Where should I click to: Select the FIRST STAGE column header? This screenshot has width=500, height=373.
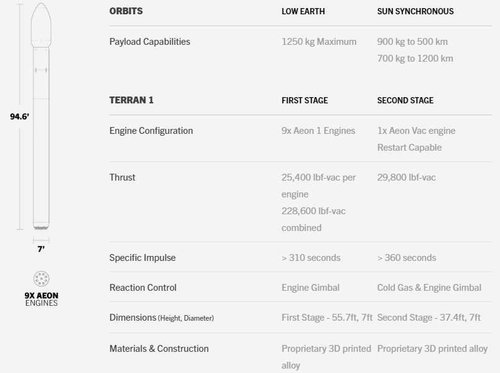[x=305, y=100]
